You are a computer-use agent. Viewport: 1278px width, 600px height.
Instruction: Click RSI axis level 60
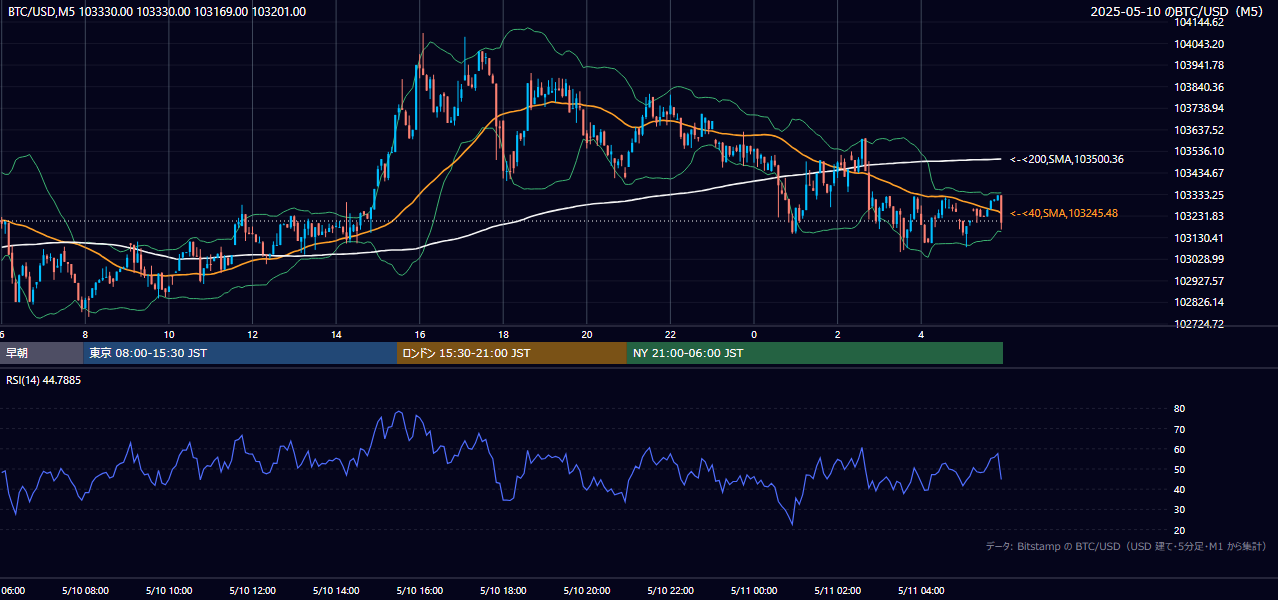click(1179, 449)
